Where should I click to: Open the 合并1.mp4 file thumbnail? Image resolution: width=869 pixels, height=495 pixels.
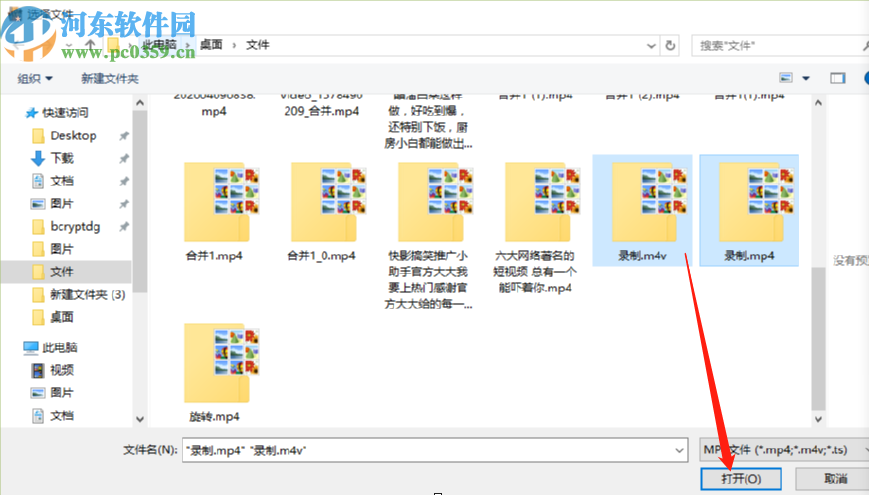222,202
